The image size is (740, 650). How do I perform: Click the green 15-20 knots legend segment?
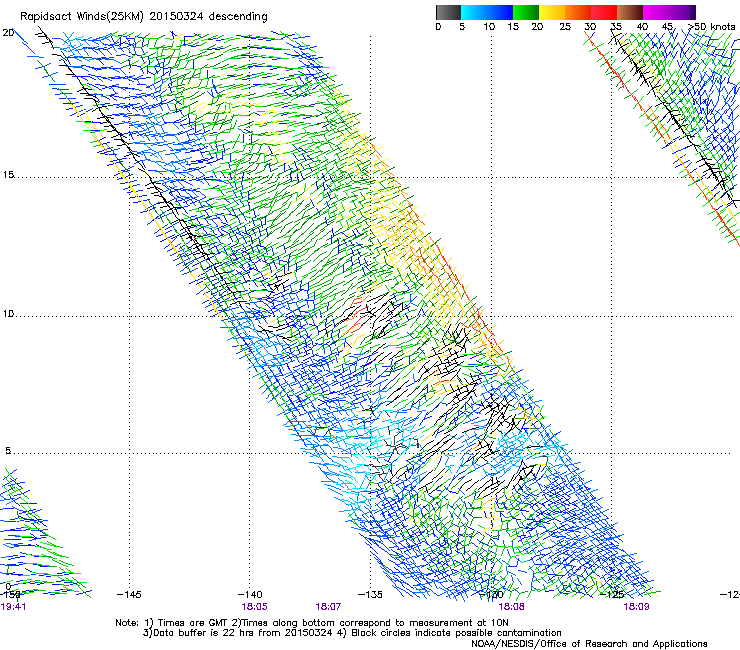click(526, 12)
